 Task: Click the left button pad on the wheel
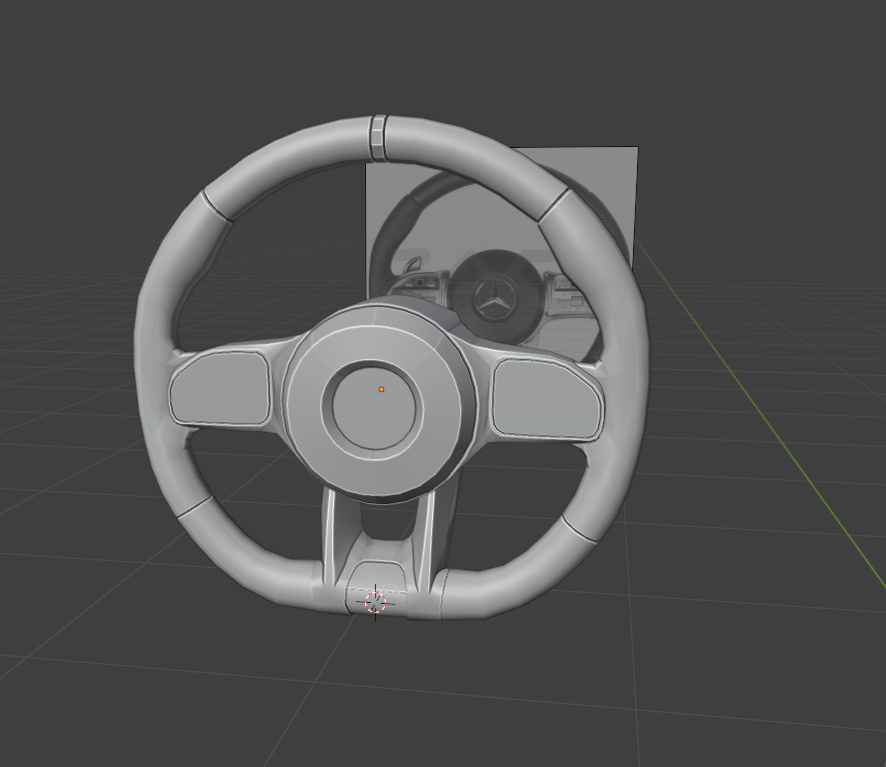coord(221,388)
